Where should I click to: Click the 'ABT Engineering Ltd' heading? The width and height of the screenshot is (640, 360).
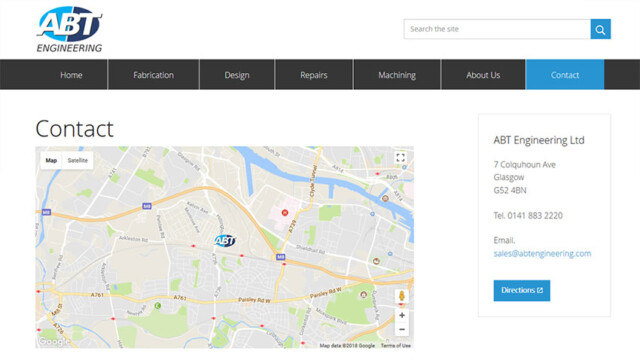point(539,140)
